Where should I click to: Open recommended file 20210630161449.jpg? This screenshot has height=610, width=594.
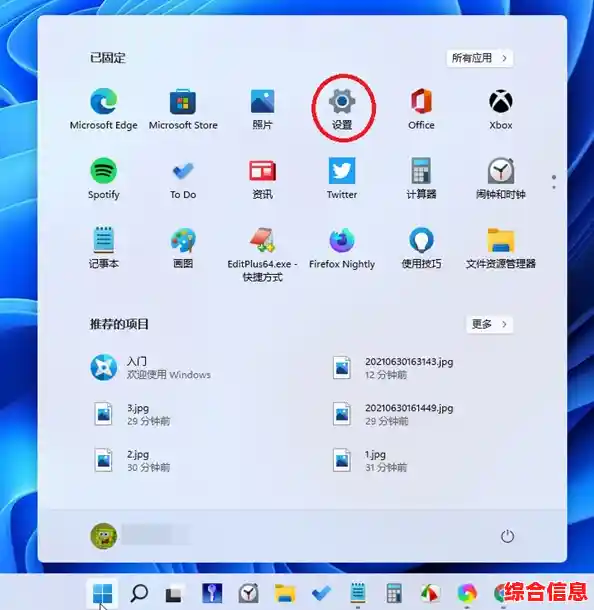(393, 414)
